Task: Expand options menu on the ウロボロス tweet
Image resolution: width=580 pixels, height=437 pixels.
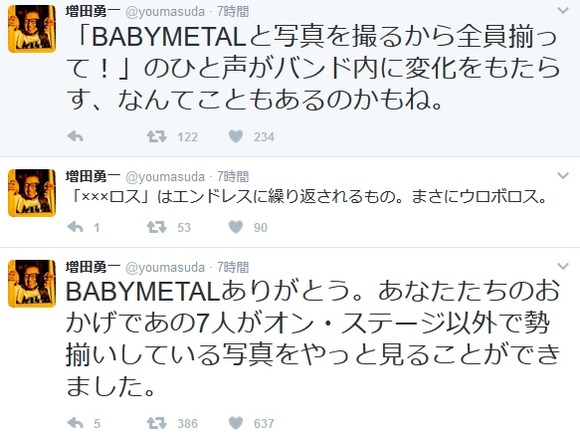Action: [563, 175]
